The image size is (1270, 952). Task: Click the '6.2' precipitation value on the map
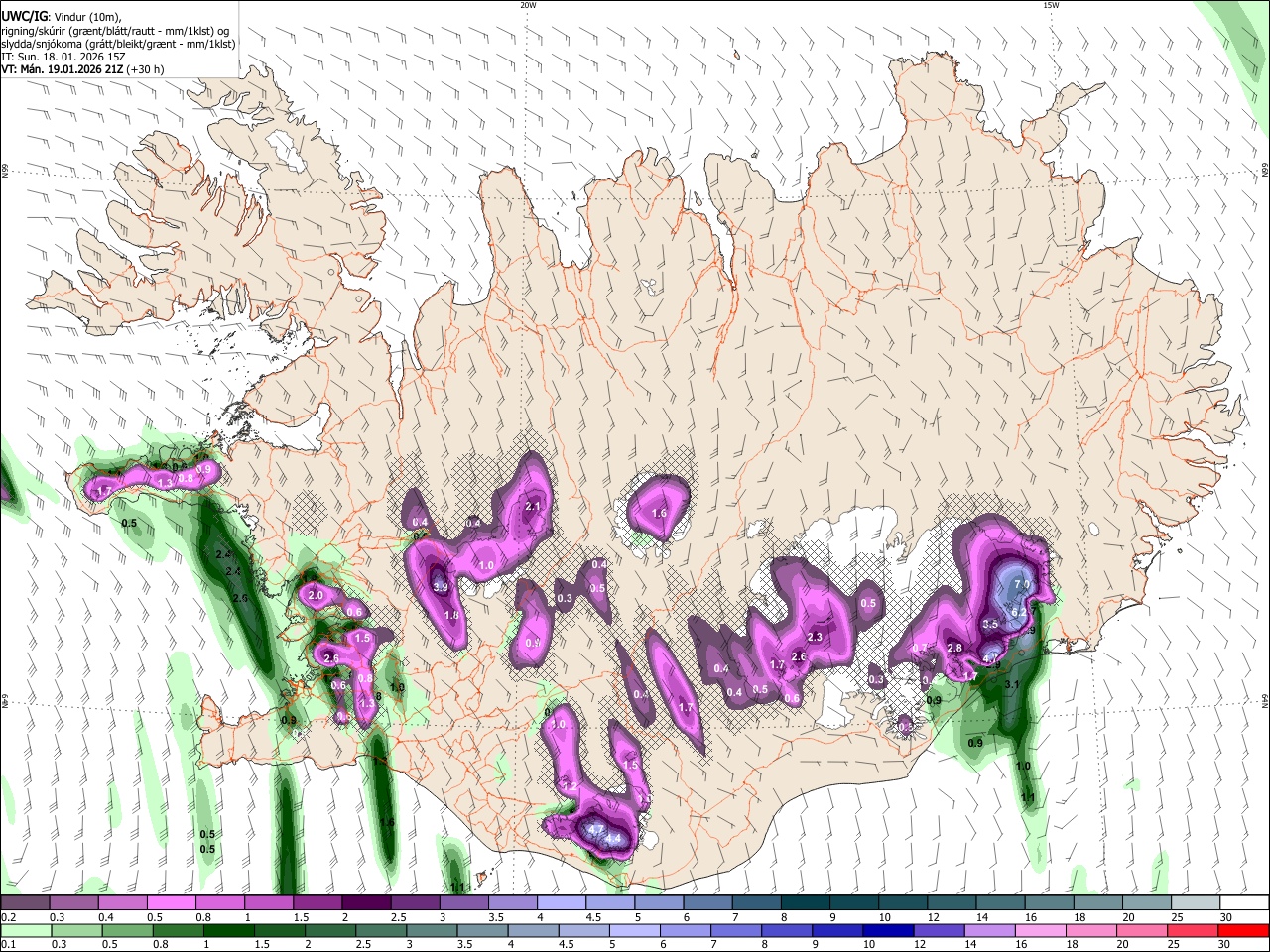(x=1018, y=613)
